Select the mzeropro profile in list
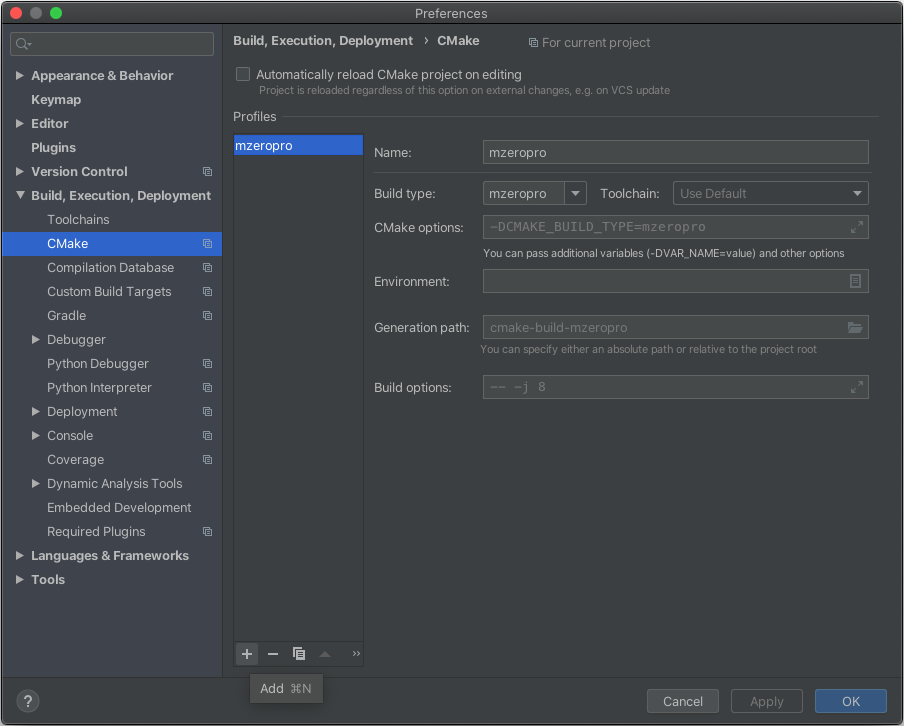The image size is (904, 726). 298,145
